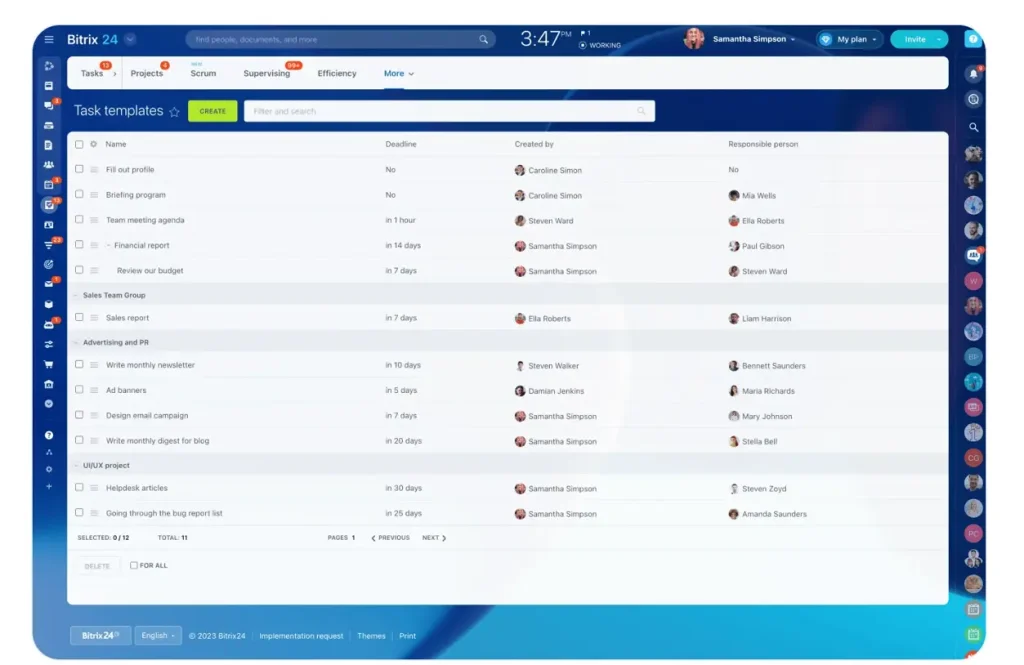Click the Implementation request footer link
1024x665 pixels.
pos(301,636)
